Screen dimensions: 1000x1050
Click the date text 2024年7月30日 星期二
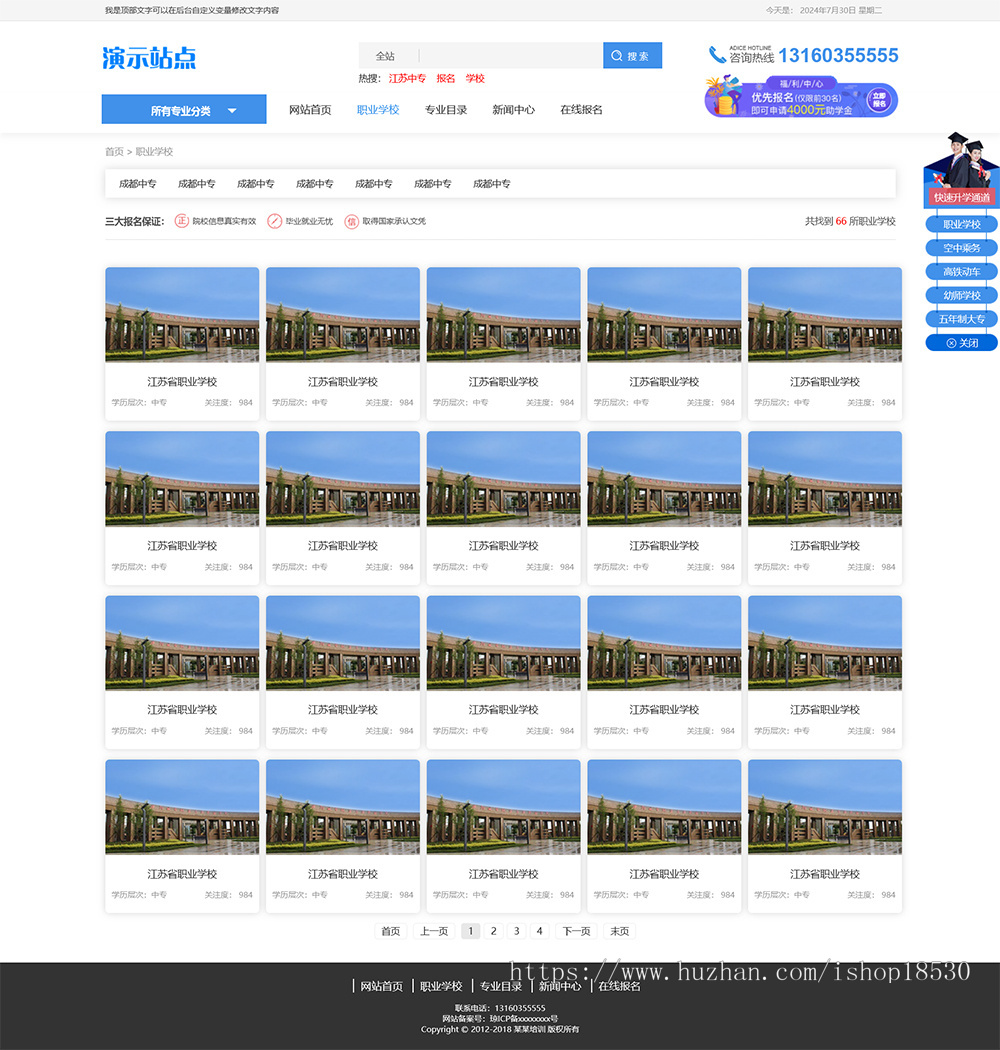(x=841, y=10)
